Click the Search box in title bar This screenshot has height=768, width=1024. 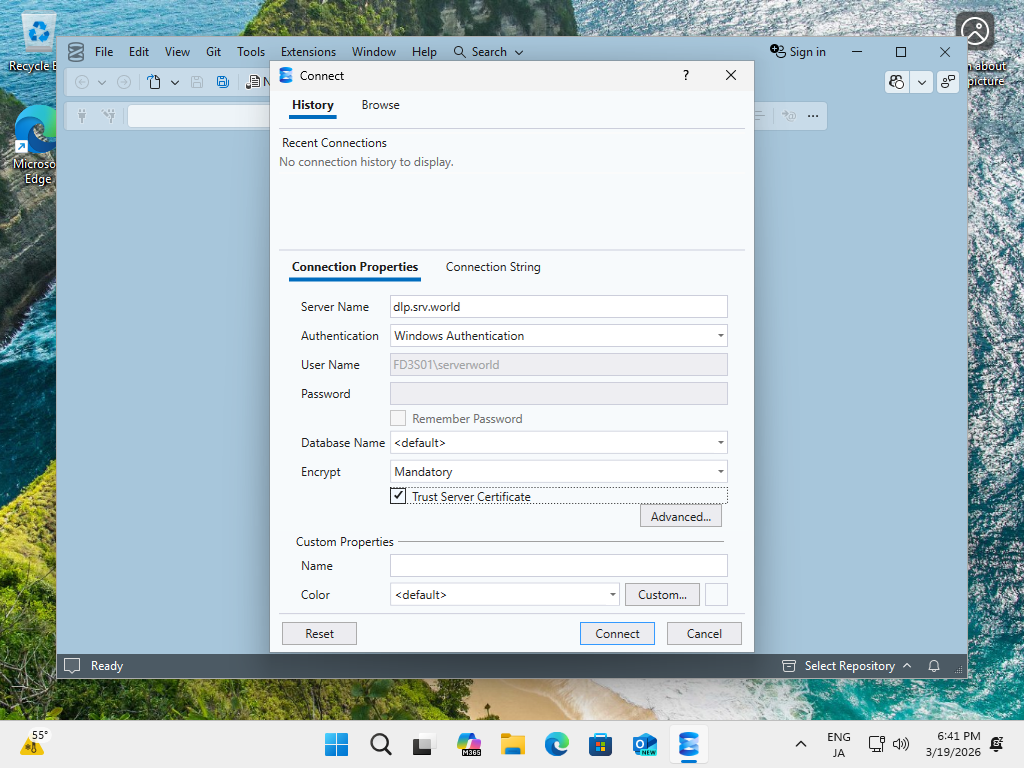point(488,52)
